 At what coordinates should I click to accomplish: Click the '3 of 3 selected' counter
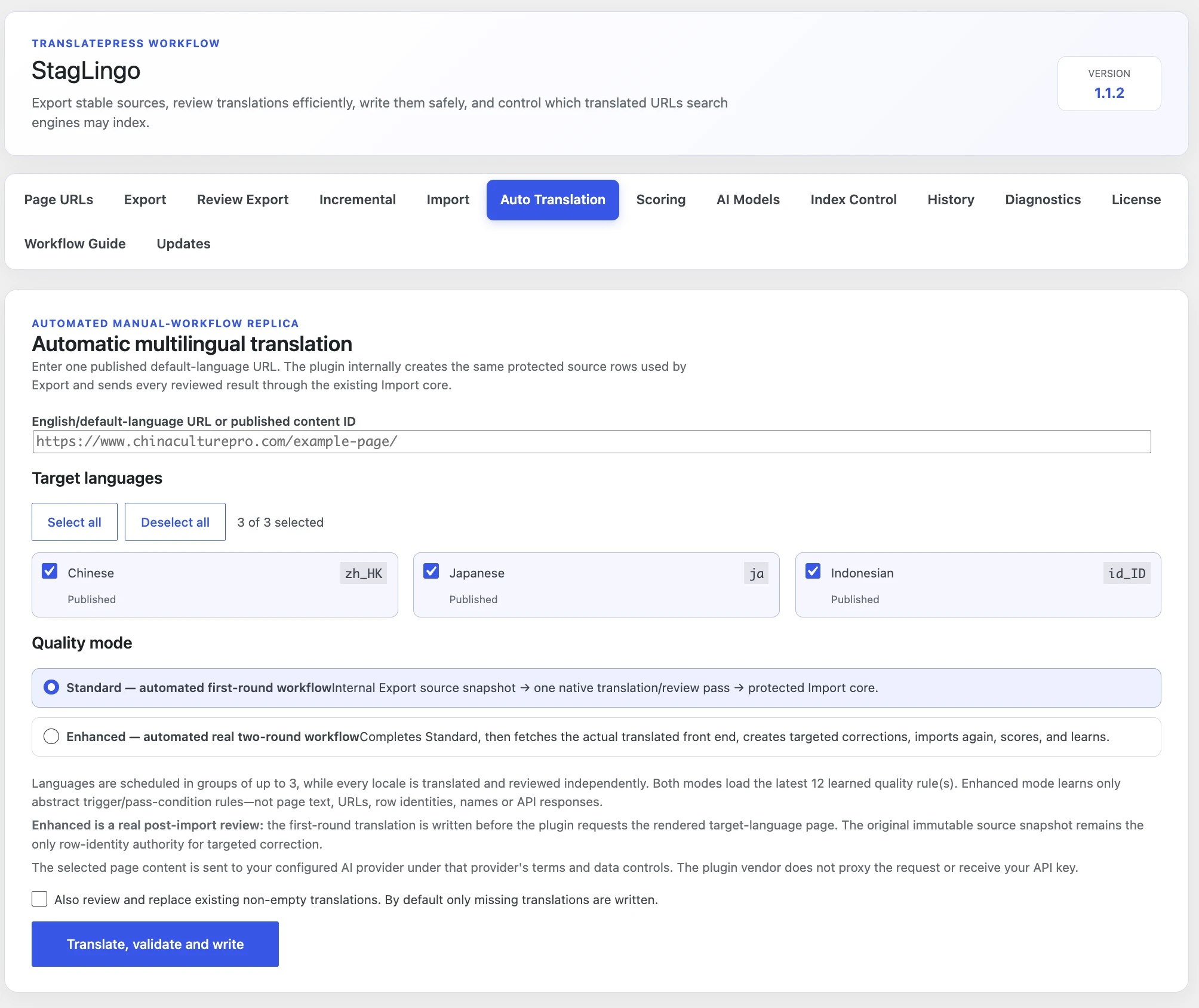281,522
